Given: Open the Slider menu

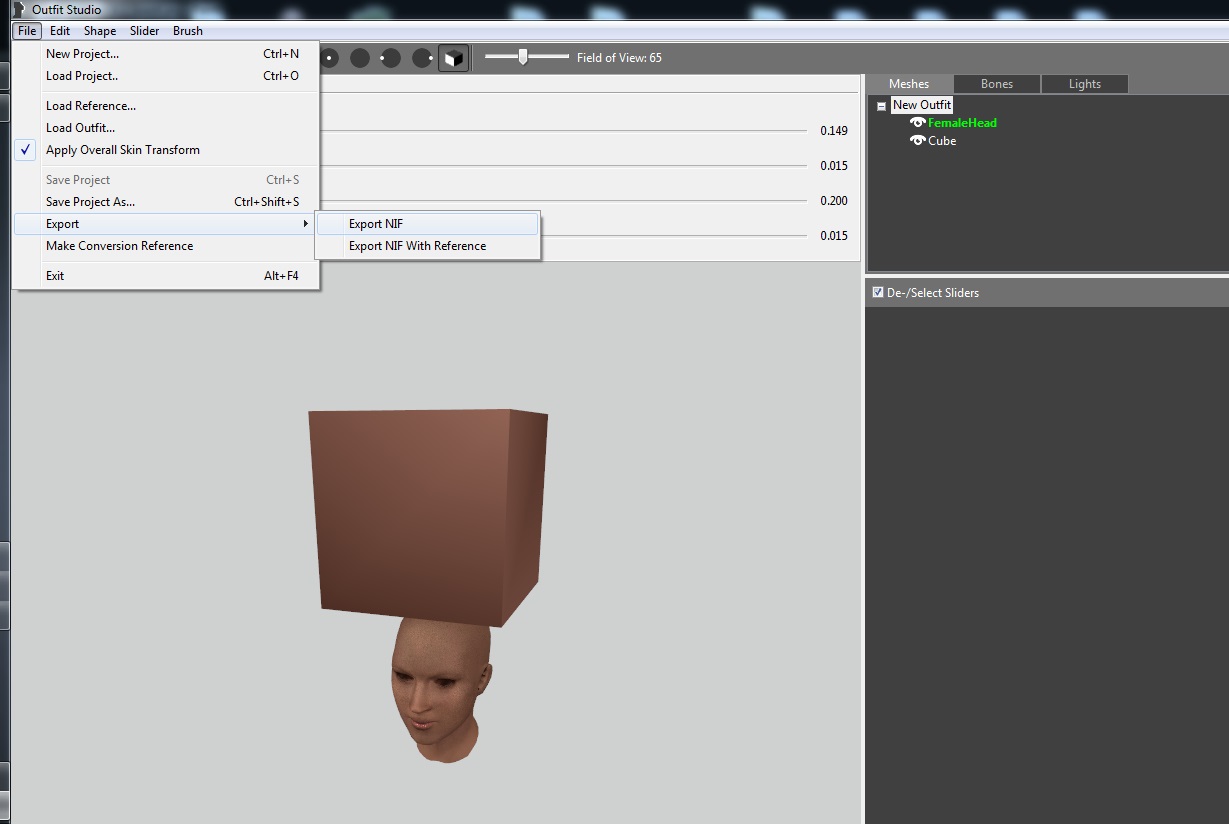Looking at the screenshot, I should click(145, 31).
